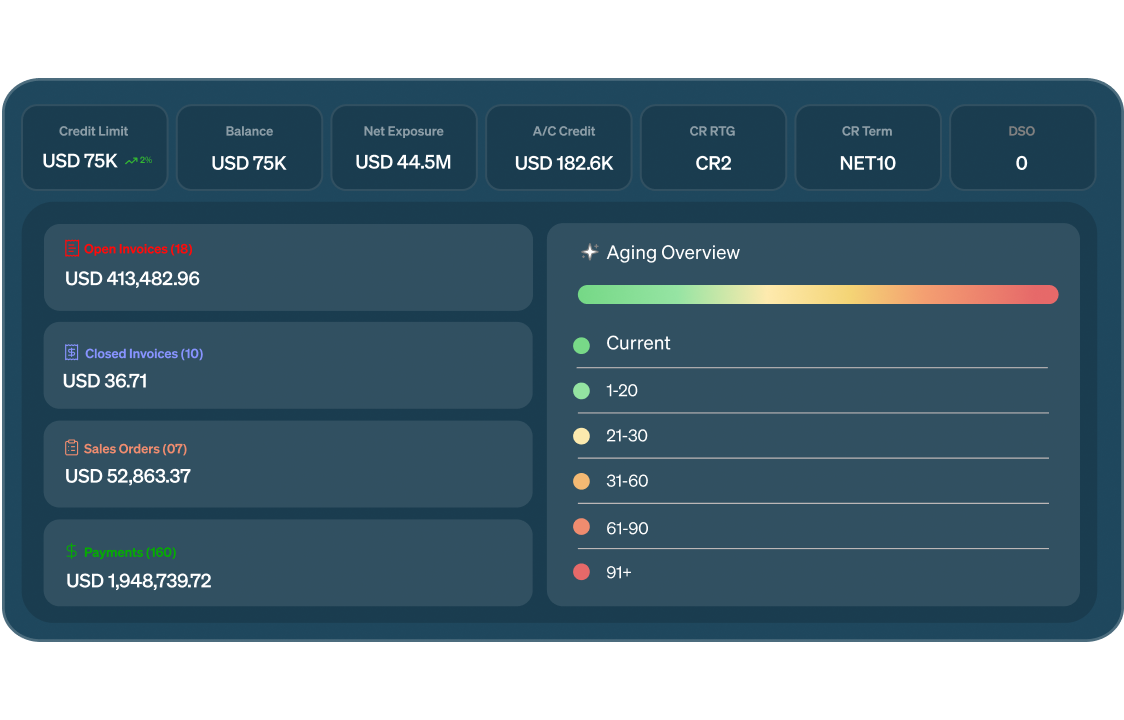This screenshot has width=1124, height=720.
Task: Click the 91+ aging row label
Action: [619, 572]
